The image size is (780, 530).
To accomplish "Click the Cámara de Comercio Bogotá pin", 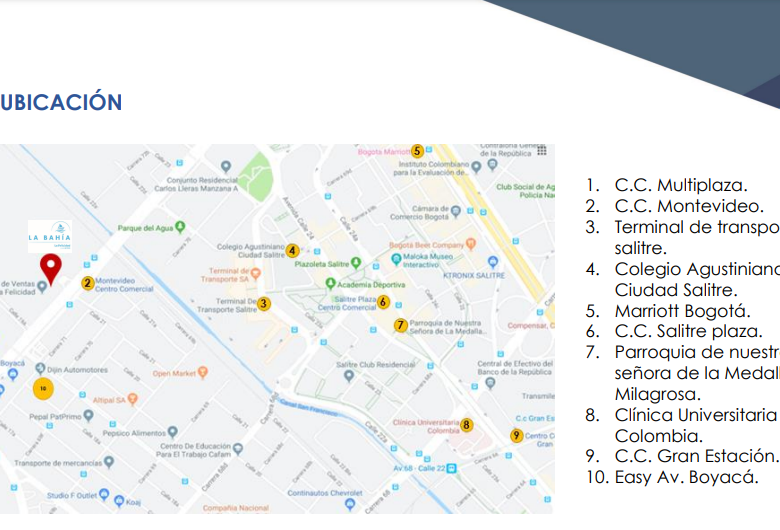I will click(455, 212).
